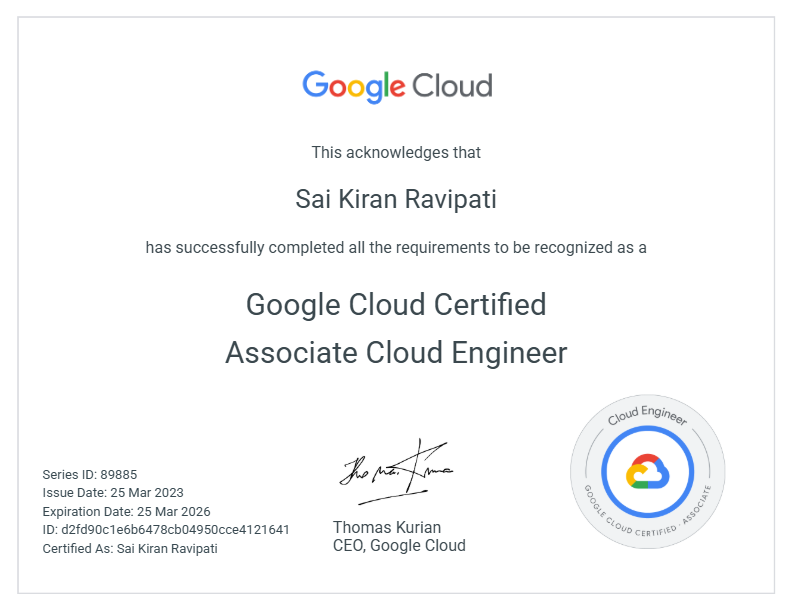
Task: Click the printed name 'Thomas Kurian'
Action: [387, 527]
